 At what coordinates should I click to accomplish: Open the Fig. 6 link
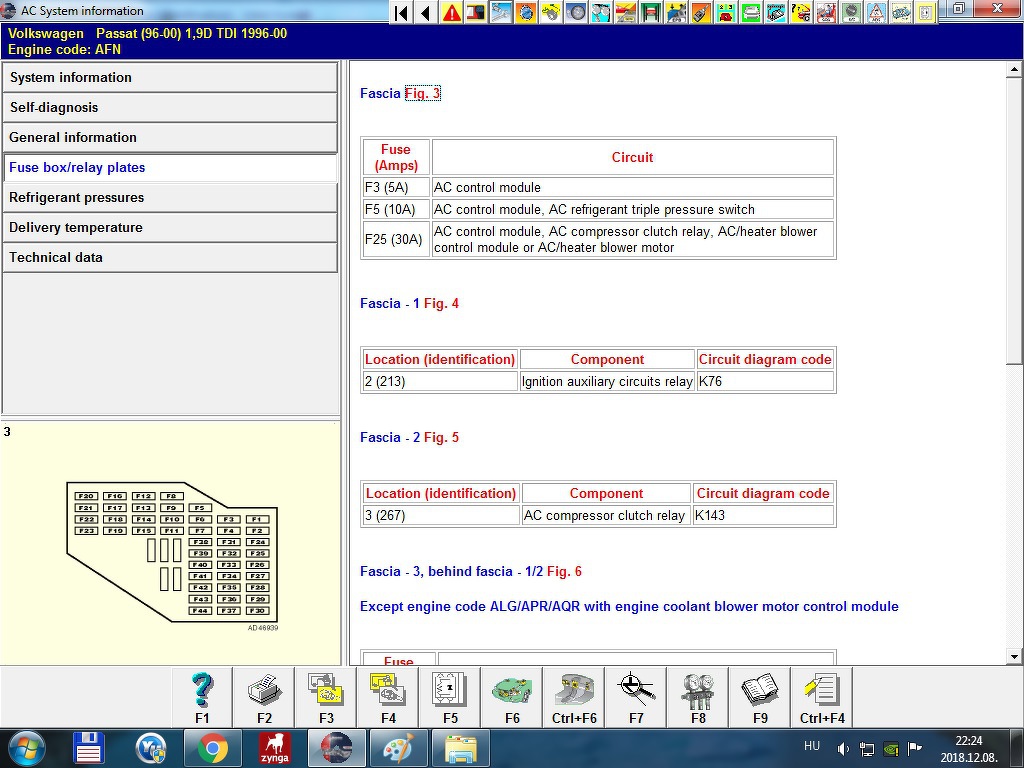click(x=564, y=571)
